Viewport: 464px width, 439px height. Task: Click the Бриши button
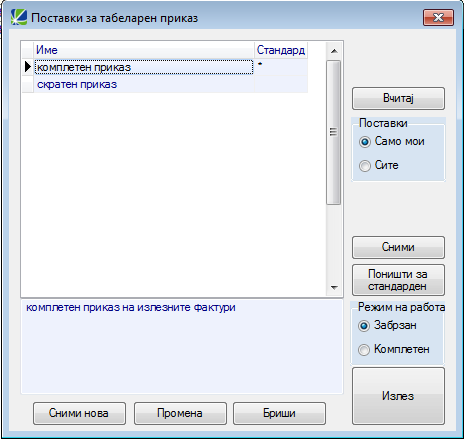pyautogui.click(x=279, y=413)
